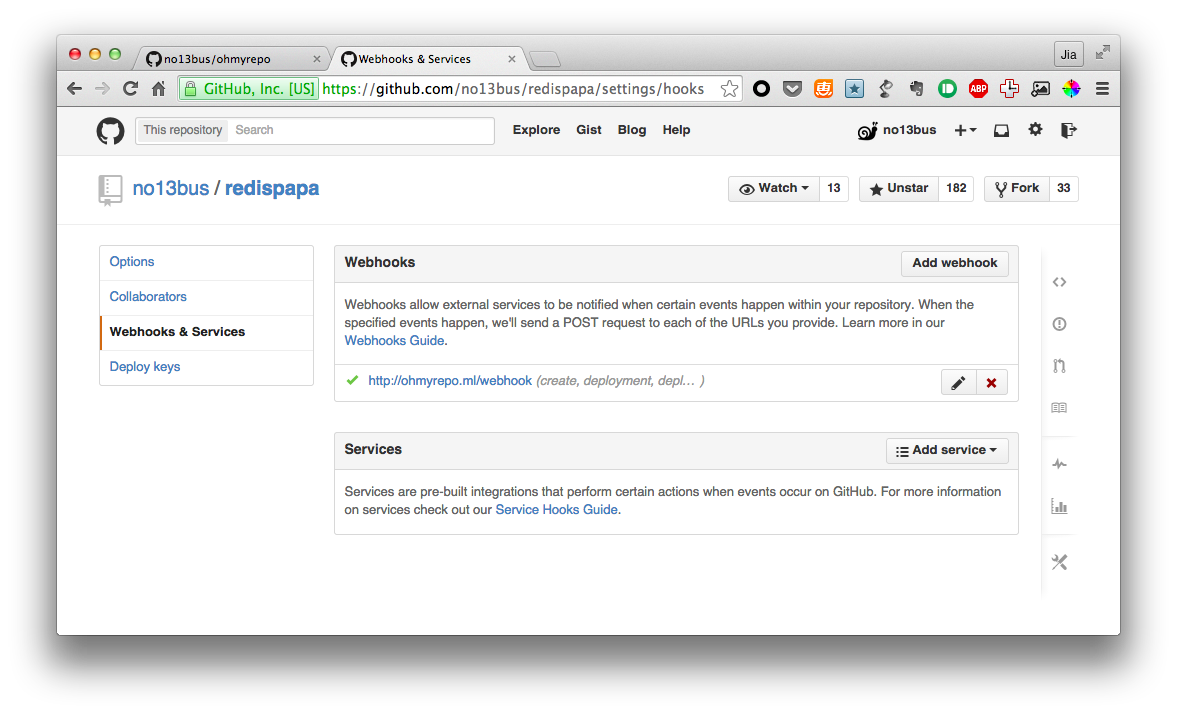This screenshot has width=1177, height=714.
Task: Click the browser back arrow
Action: click(74, 89)
